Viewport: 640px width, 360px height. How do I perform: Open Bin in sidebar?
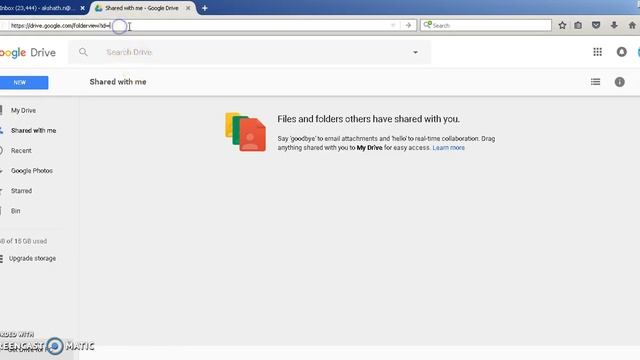point(16,211)
